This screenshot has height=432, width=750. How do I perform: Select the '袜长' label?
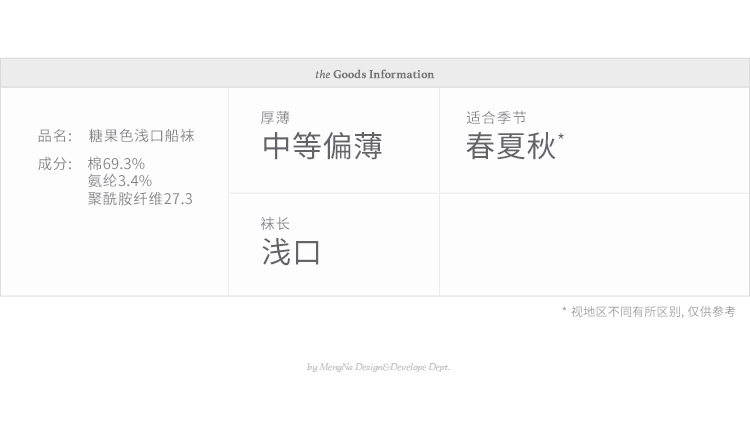tap(275, 223)
